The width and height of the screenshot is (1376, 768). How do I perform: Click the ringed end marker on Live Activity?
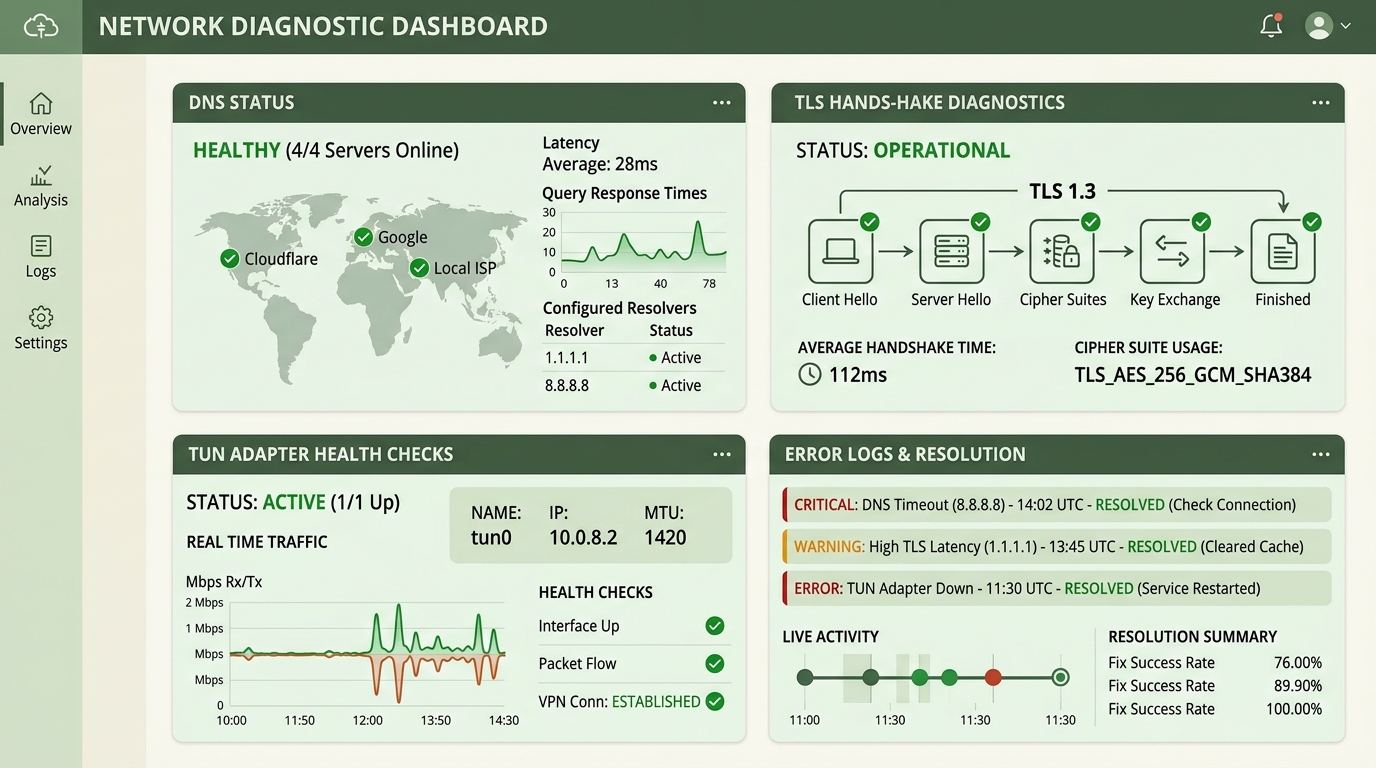pos(1061,678)
